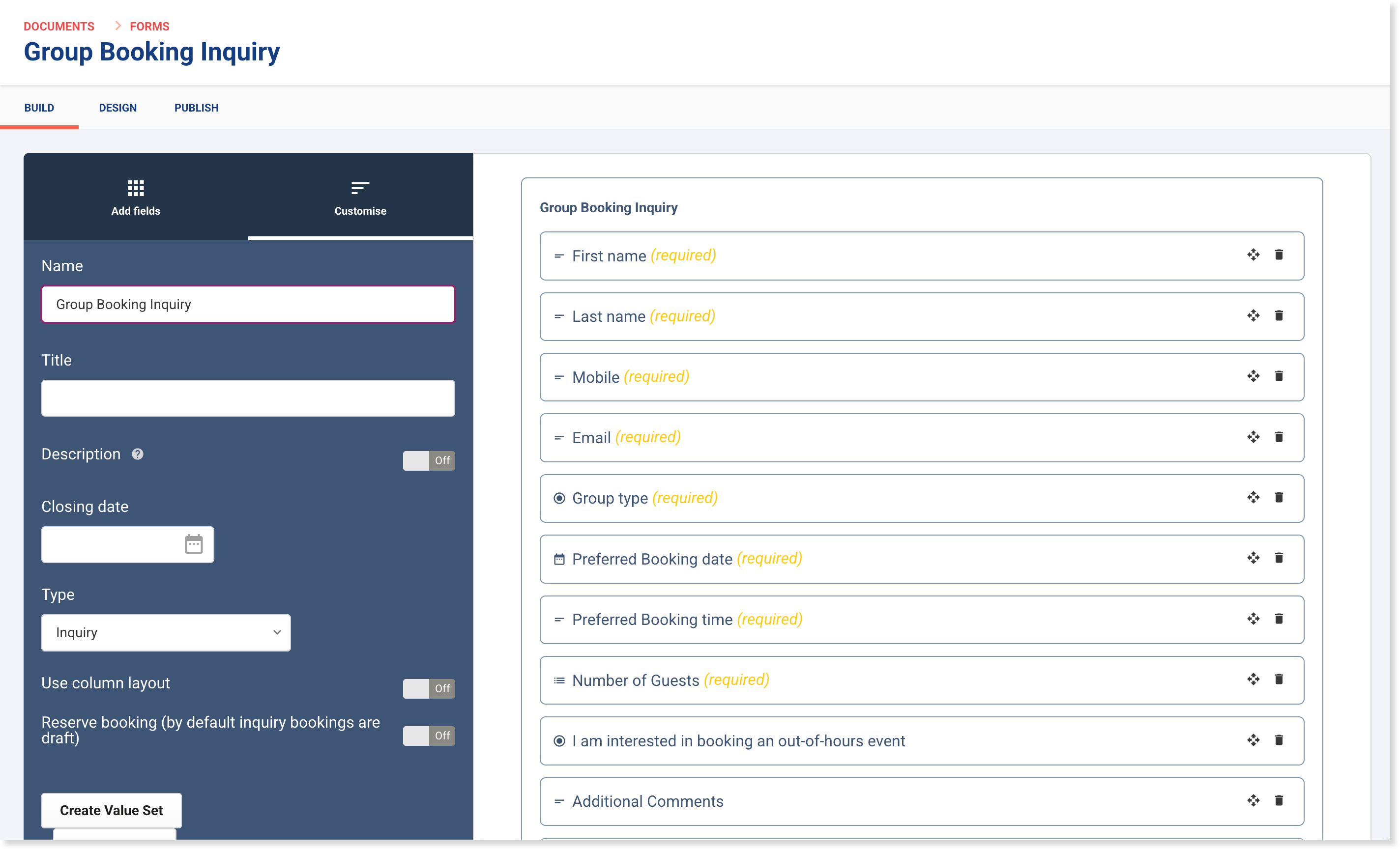Select the Email field row
This screenshot has height=850, width=1400.
922,438
